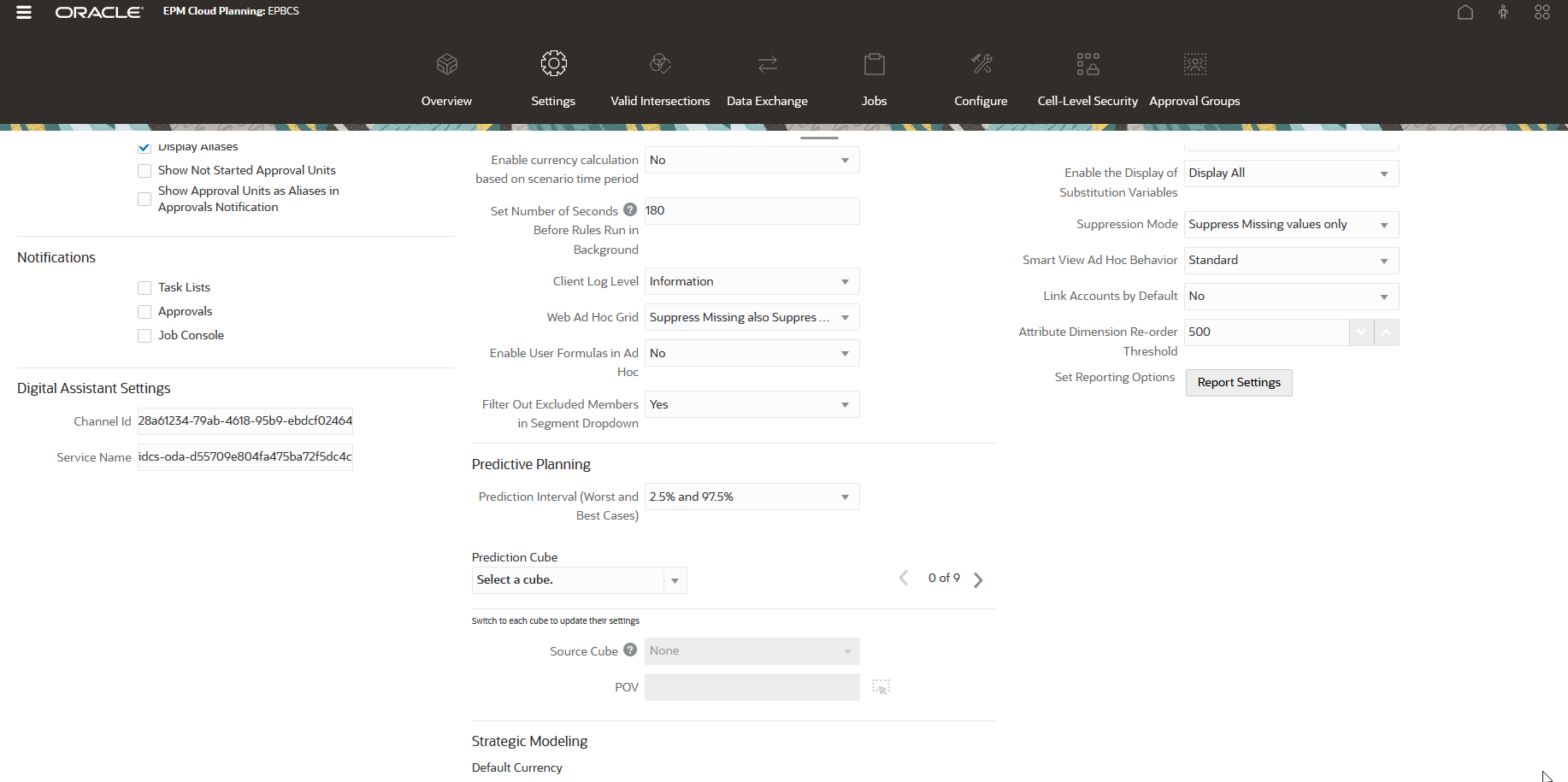Open the Client Log Level dropdown

click(x=844, y=280)
